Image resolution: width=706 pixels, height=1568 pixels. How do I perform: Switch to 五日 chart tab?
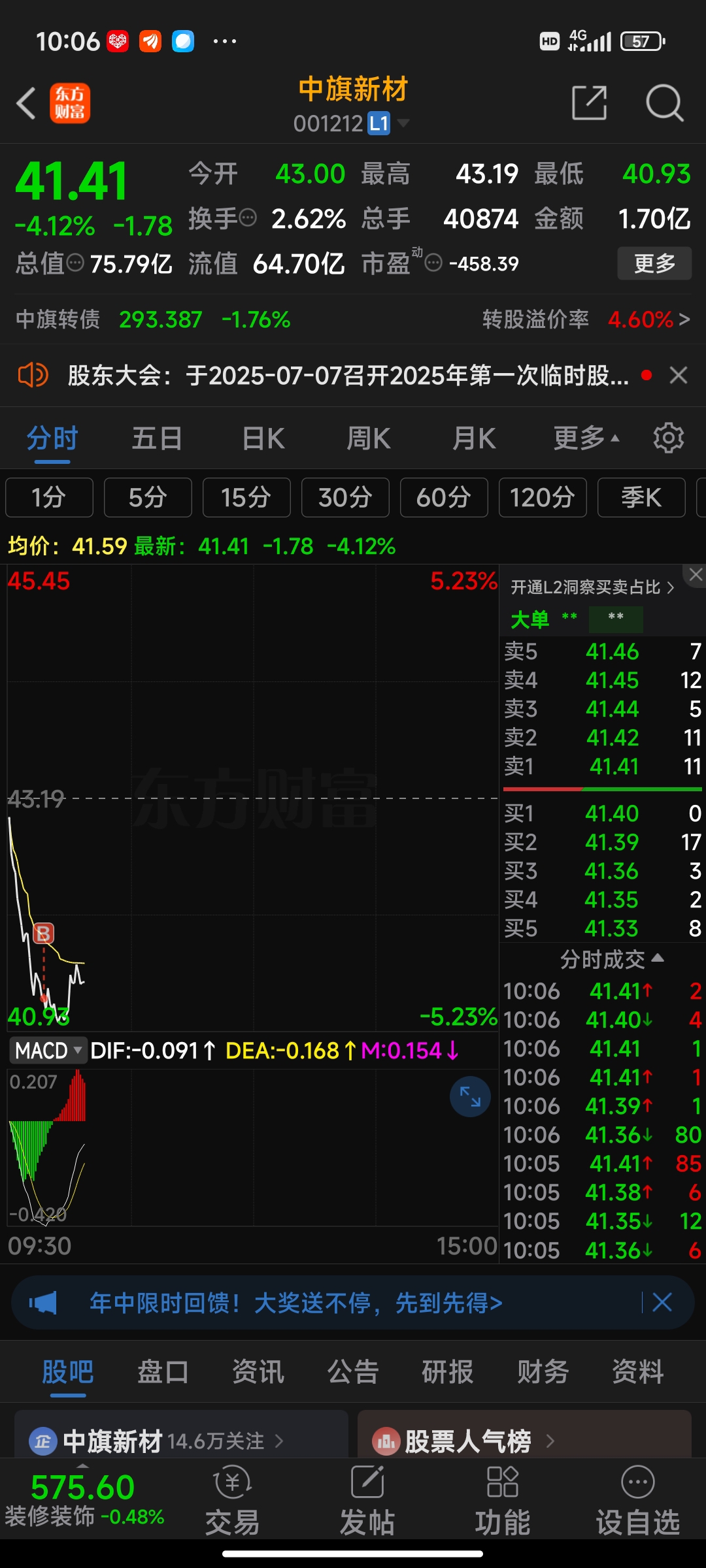click(157, 438)
